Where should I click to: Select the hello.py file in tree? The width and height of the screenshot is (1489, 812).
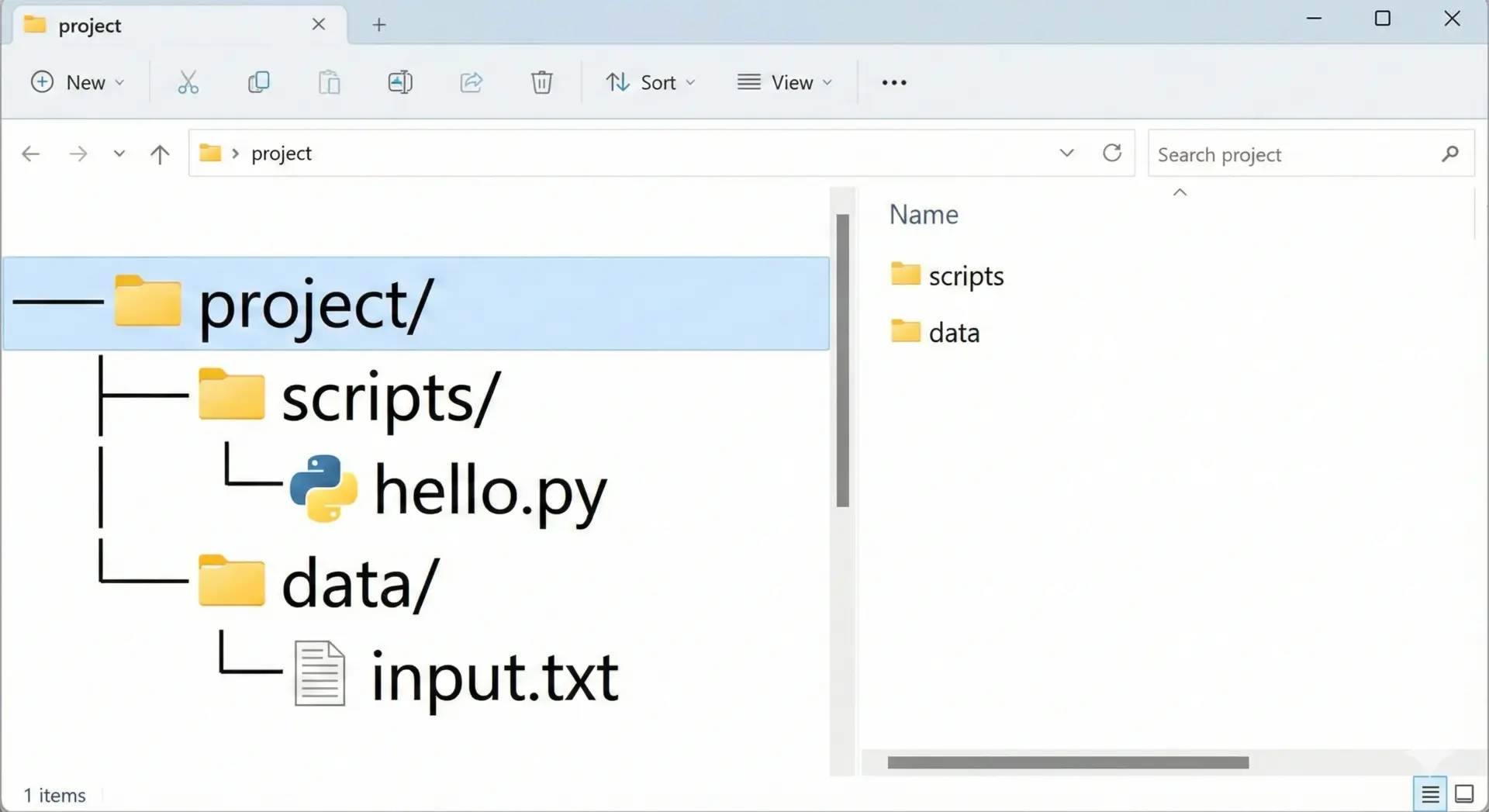pyautogui.click(x=489, y=490)
